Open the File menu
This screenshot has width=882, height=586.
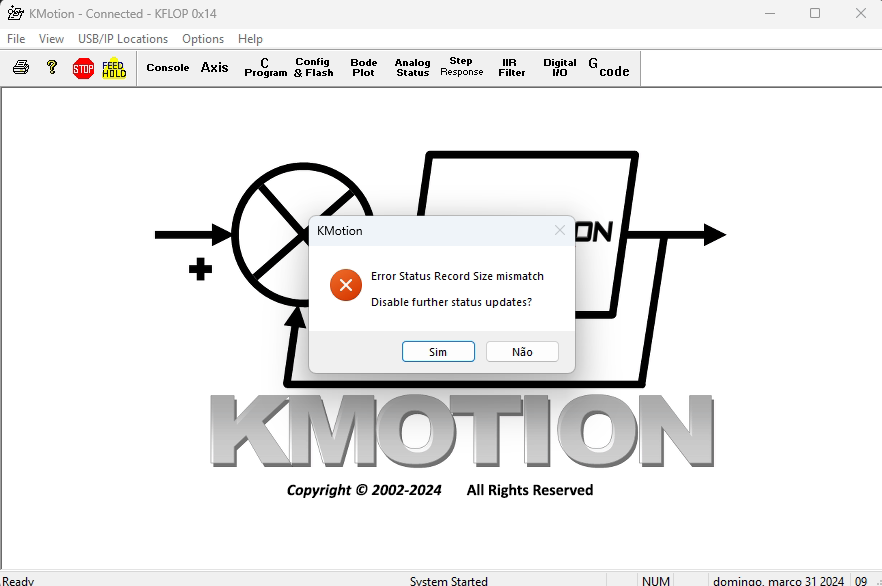pyautogui.click(x=16, y=39)
